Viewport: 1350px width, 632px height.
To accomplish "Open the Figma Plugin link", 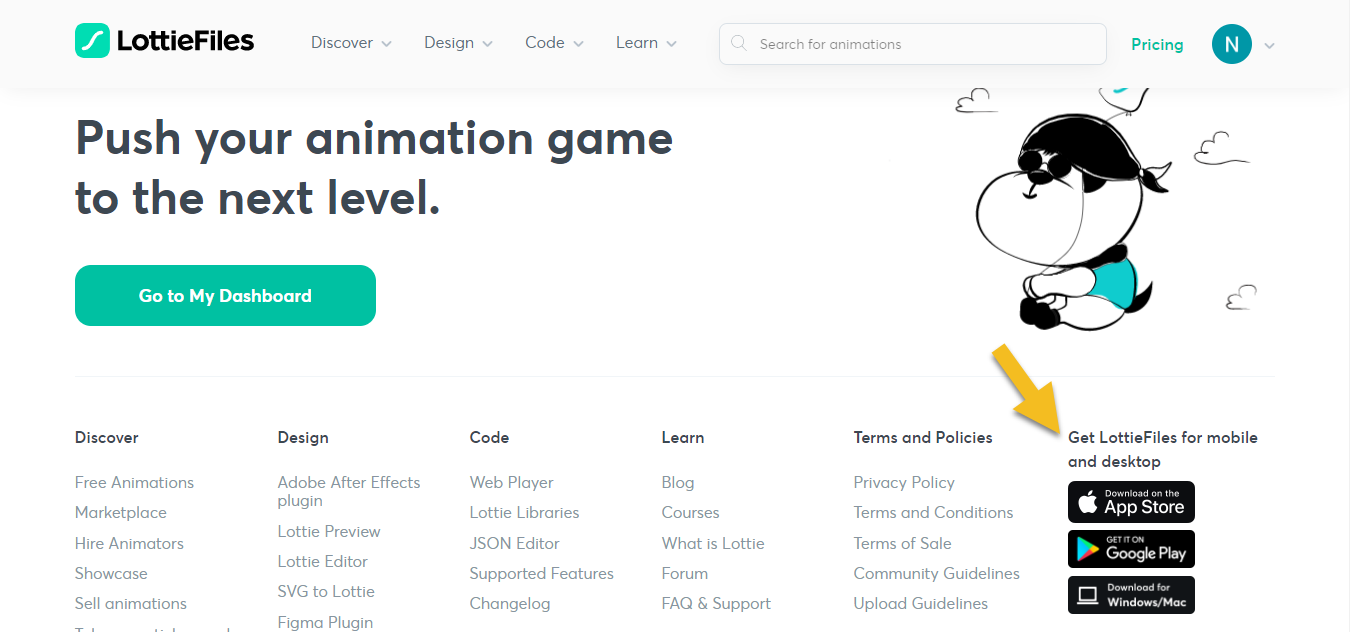I will coord(325,622).
